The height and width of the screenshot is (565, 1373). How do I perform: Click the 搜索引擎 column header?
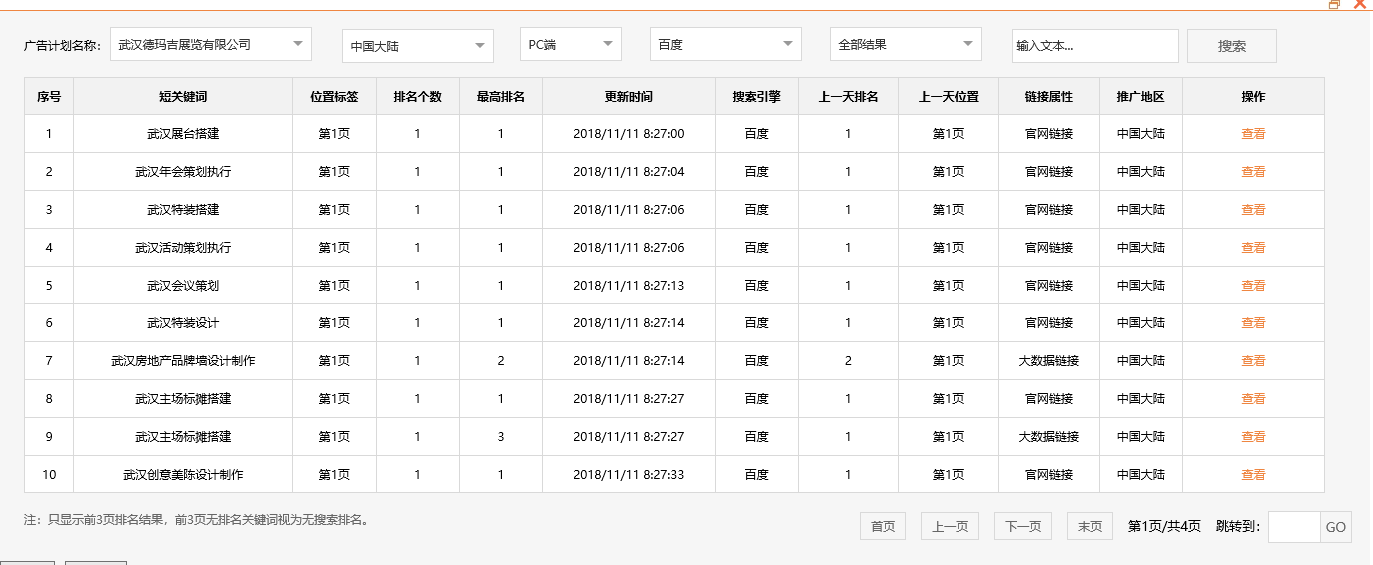tap(757, 97)
